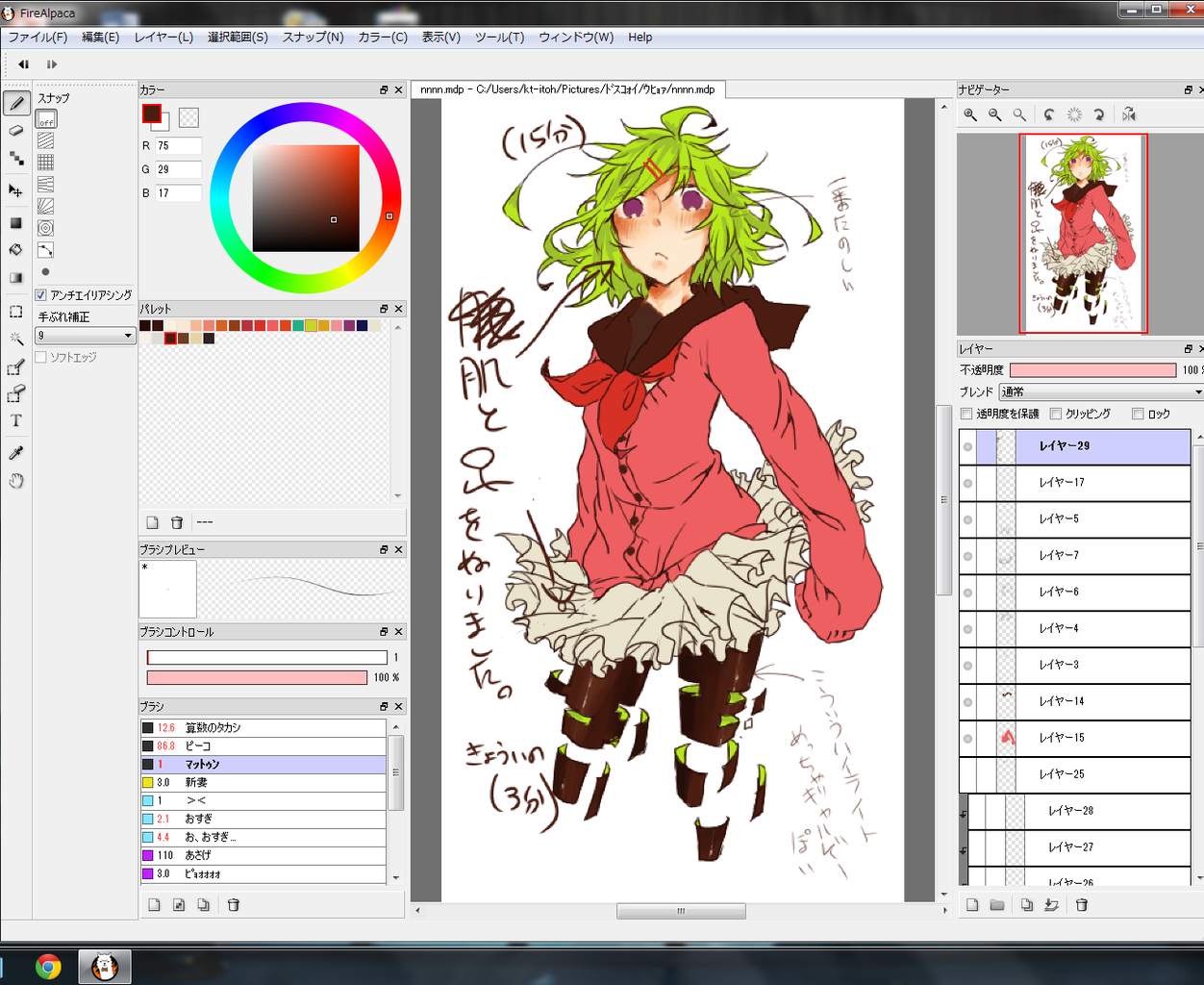
Task: Select the 算数のタカシ brush
Action: point(263,728)
